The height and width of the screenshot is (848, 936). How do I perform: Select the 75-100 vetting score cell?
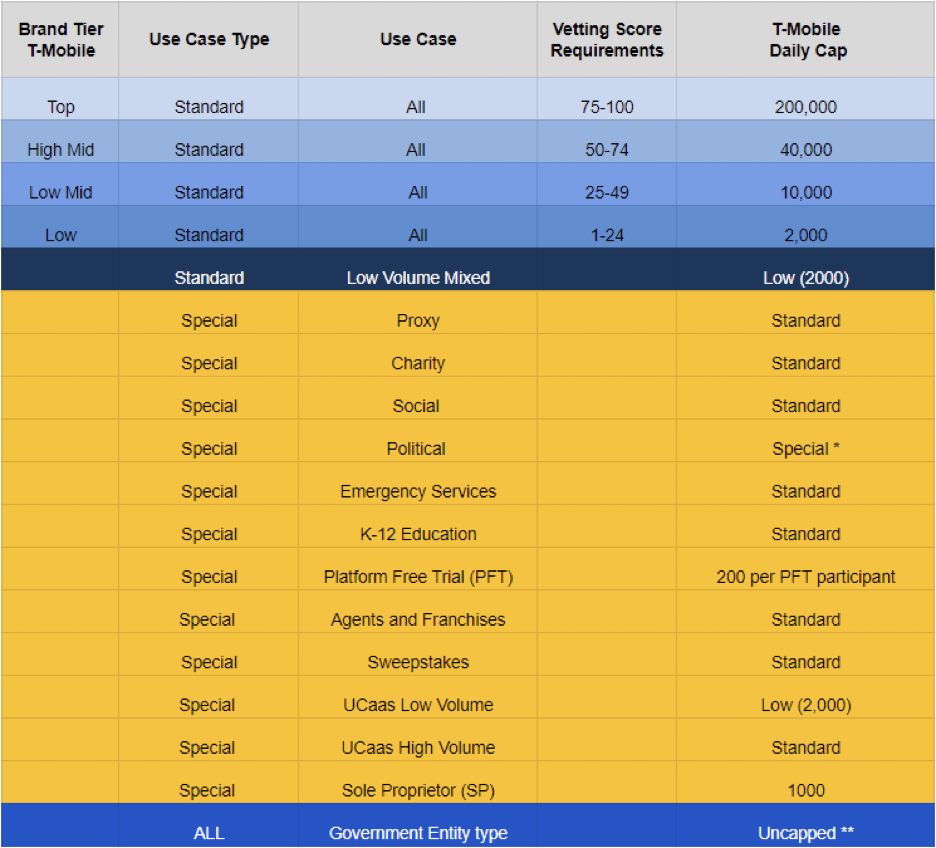coord(606,107)
